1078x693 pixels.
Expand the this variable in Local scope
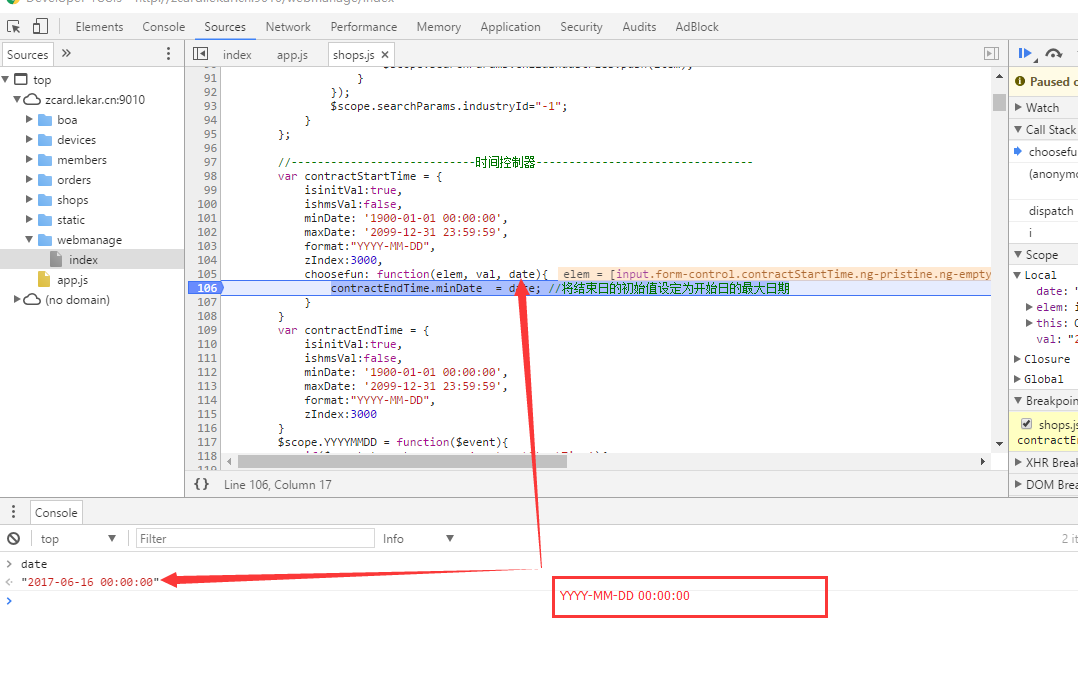(x=1029, y=323)
